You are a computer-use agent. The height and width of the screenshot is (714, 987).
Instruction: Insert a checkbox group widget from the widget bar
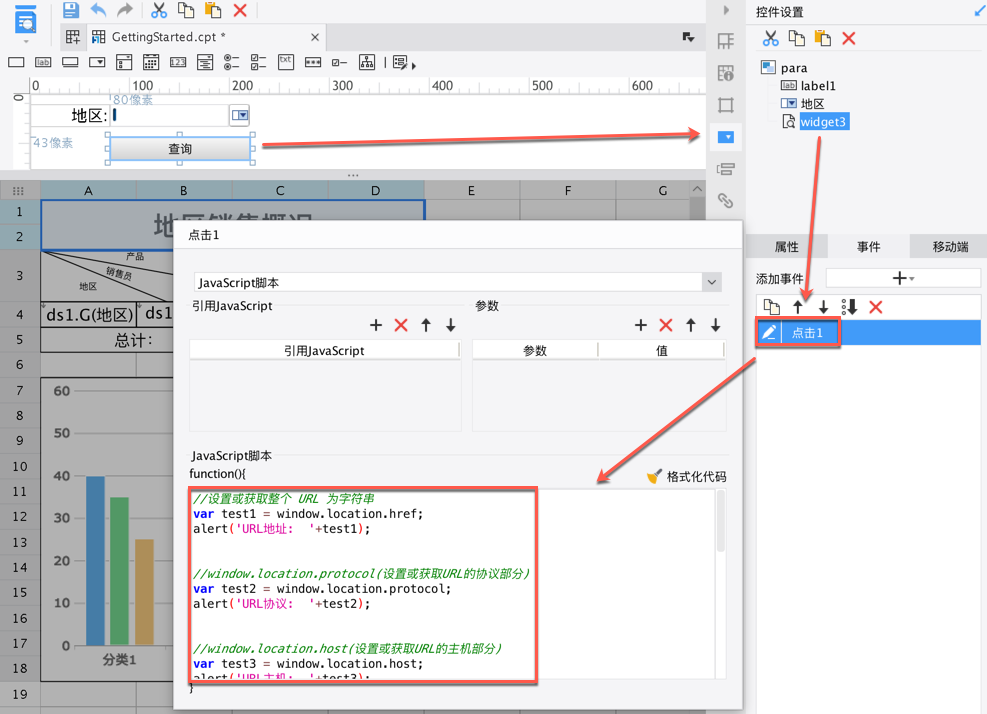pos(258,62)
